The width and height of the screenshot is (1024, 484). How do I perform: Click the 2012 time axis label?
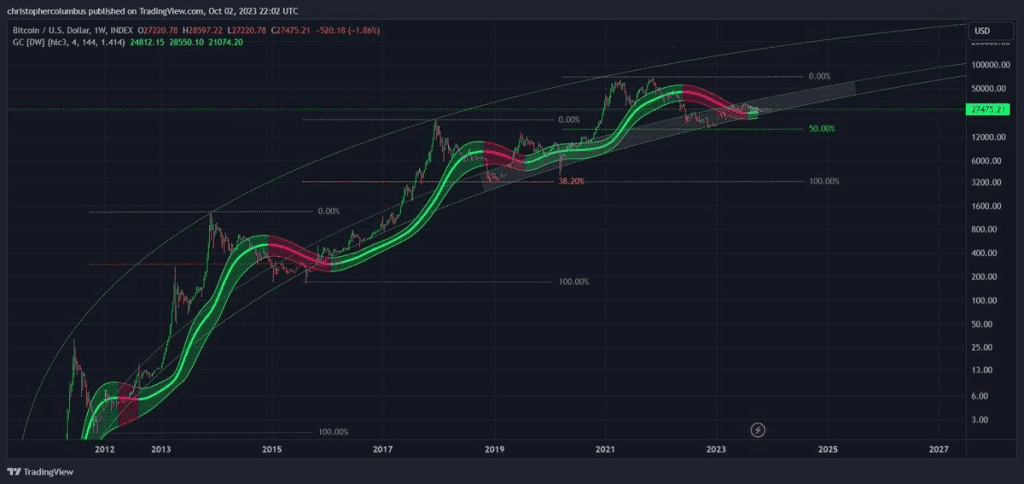click(x=104, y=449)
